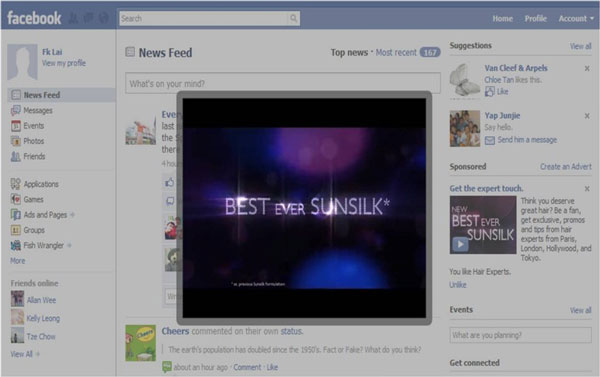Click the What's on your mind field
This screenshot has width=600, height=377.
(283, 83)
